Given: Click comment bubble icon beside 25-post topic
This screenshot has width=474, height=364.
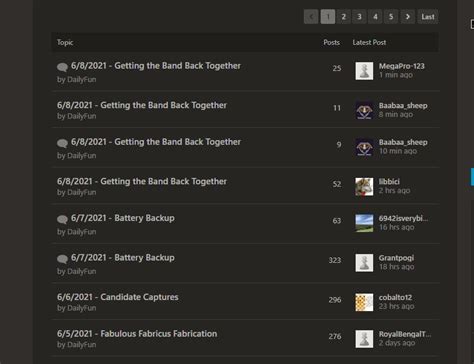Looking at the screenshot, I should click(62, 67).
